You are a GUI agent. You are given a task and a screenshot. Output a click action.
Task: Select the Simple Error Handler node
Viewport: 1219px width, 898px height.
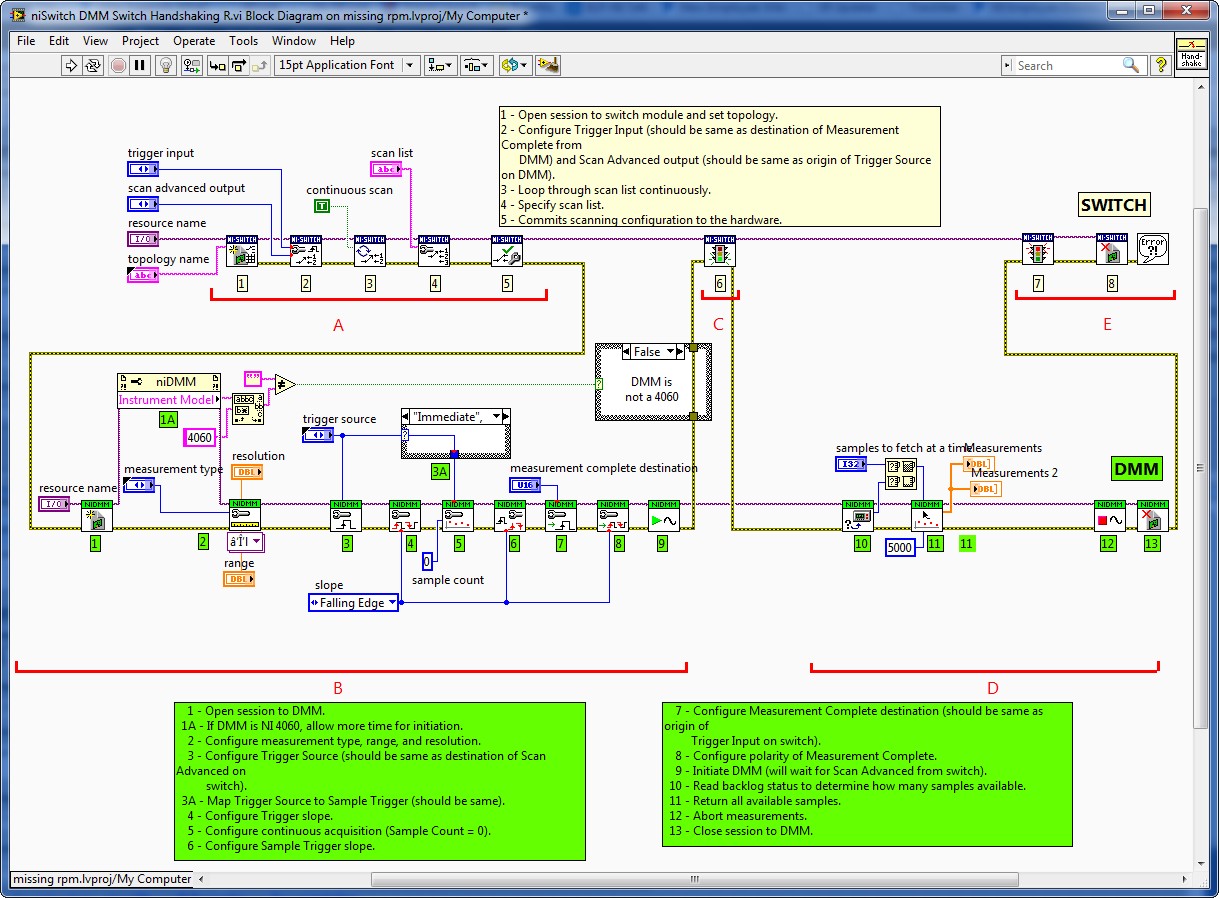pos(1153,249)
